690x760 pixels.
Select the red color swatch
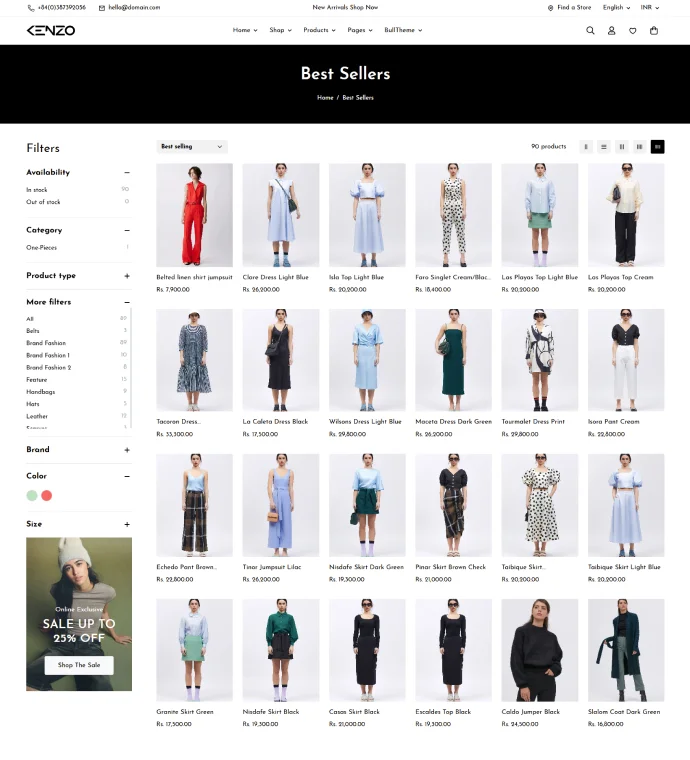47,495
